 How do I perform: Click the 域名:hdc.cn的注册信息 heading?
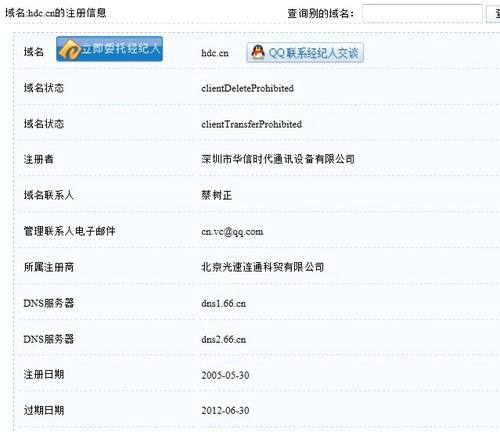coord(55,13)
